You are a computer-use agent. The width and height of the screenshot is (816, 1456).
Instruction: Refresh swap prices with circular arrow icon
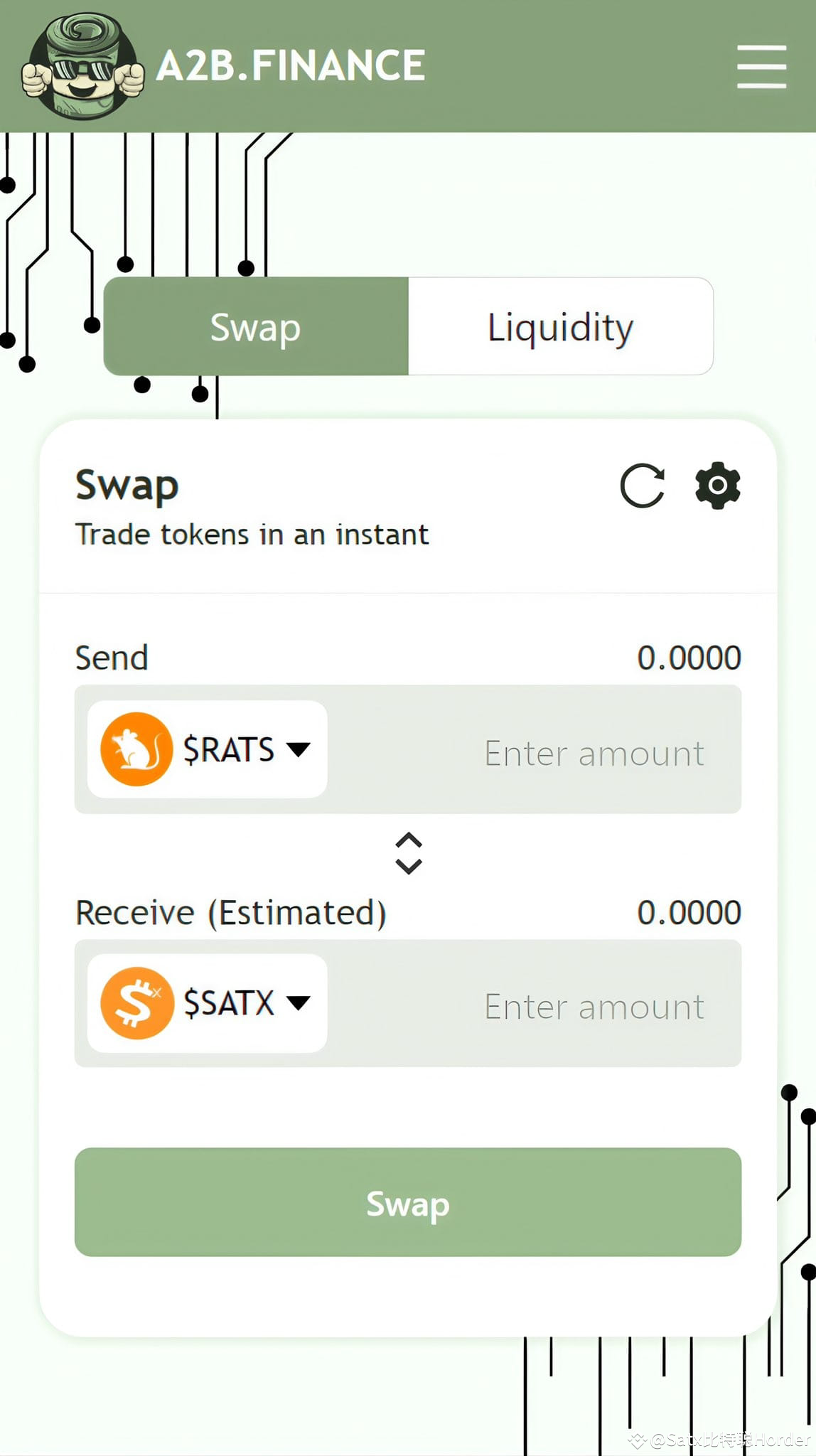tap(642, 486)
